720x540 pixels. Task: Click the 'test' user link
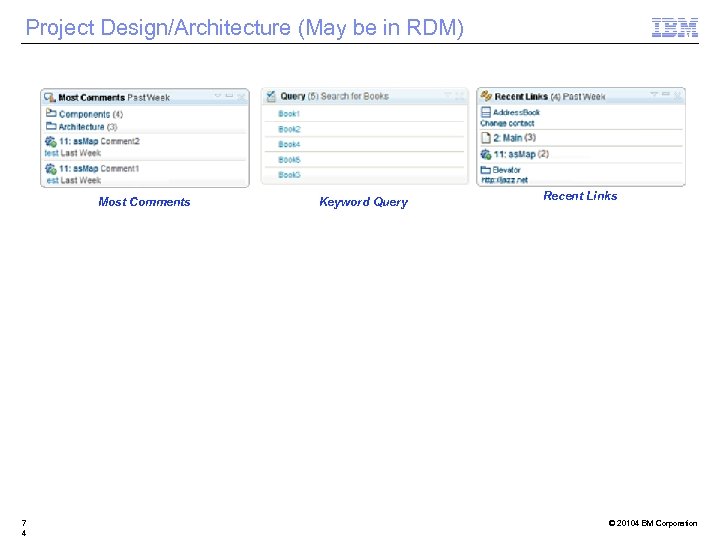[x=51, y=153]
